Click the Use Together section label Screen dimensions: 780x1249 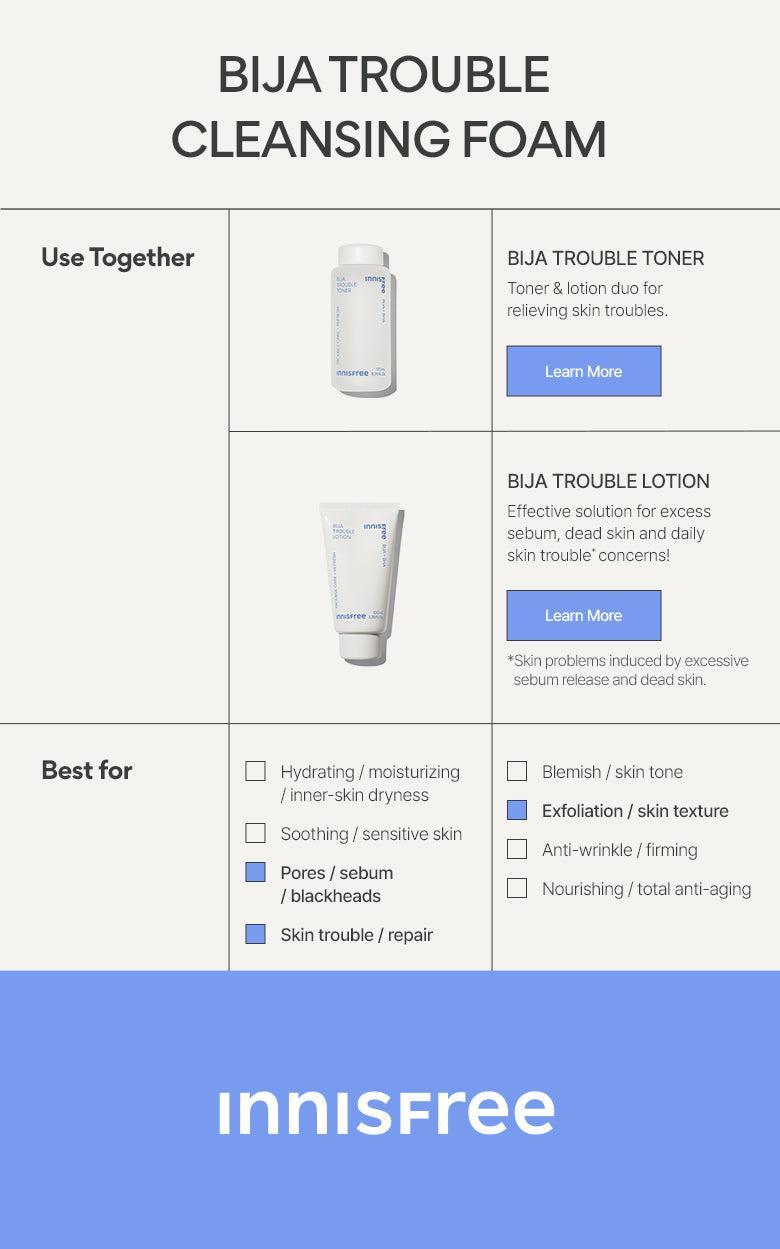point(117,257)
